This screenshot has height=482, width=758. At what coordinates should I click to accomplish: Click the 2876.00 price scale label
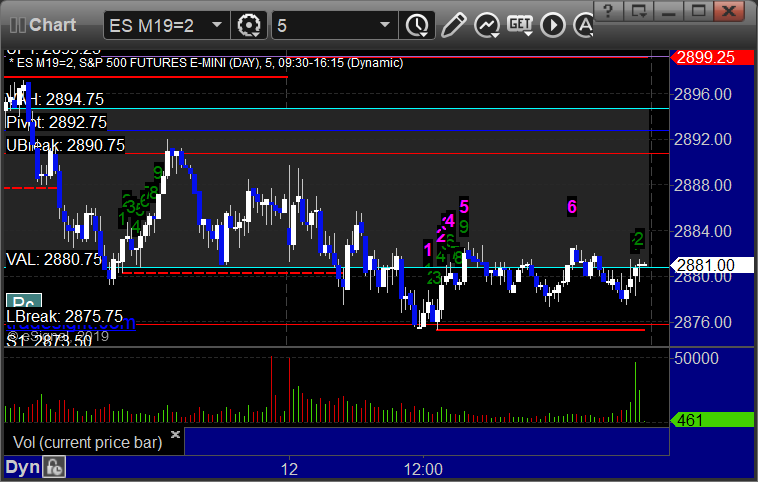pyautogui.click(x=703, y=322)
